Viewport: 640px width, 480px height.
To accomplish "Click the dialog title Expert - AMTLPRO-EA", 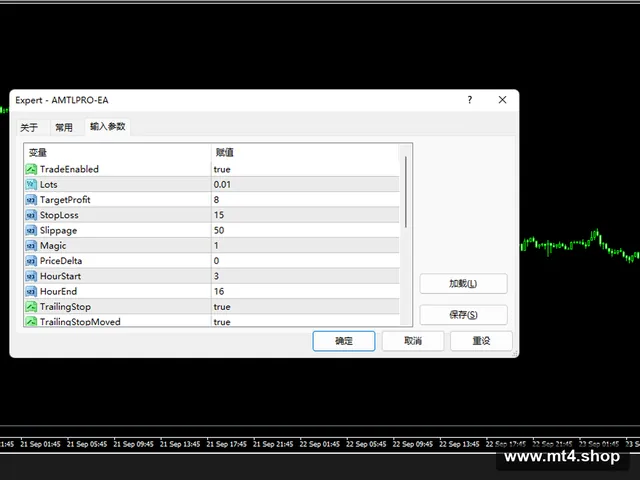I will pos(62,100).
